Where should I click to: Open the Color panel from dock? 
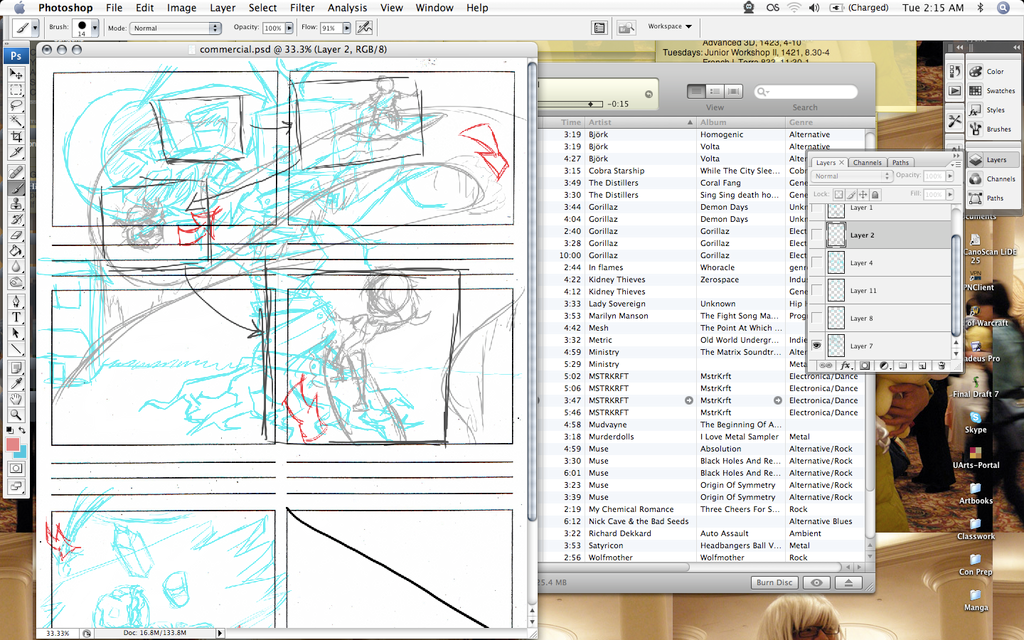click(991, 71)
